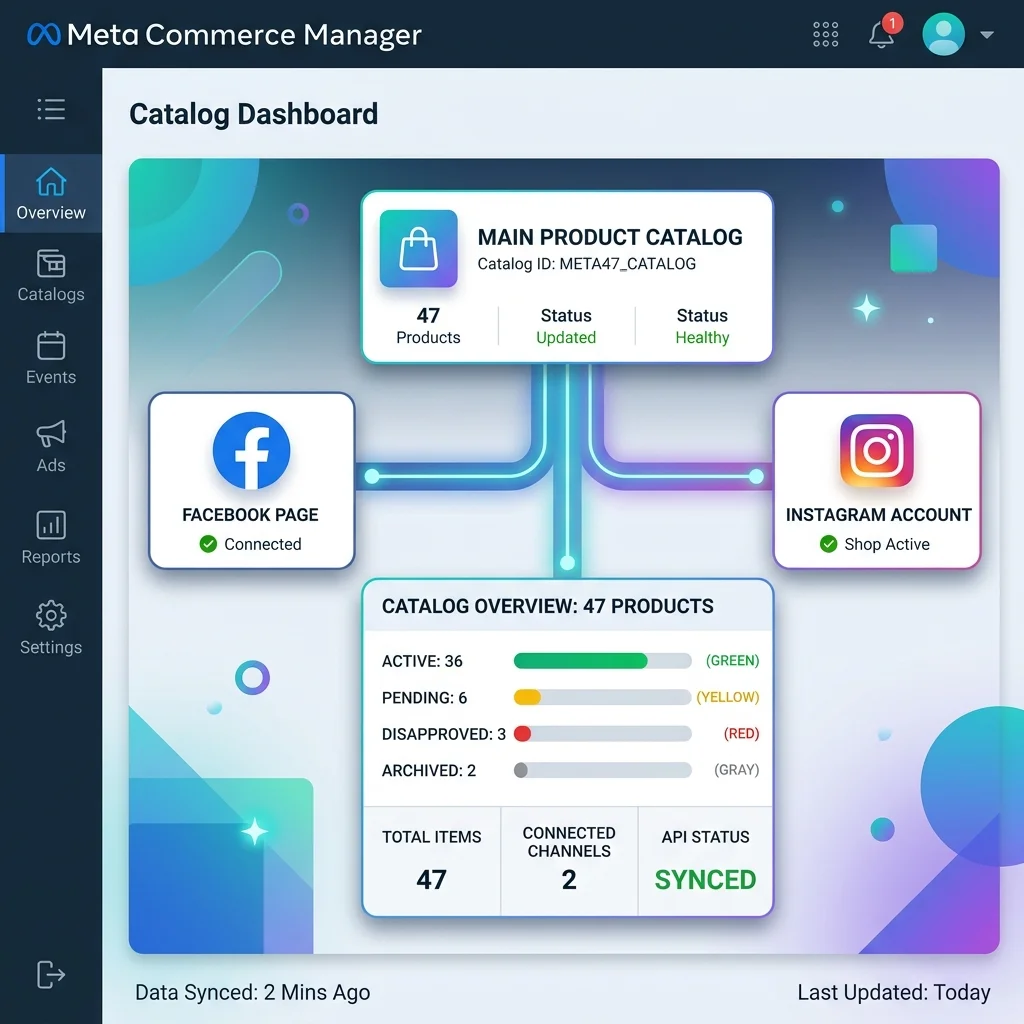This screenshot has height=1024, width=1024.
Task: Click the ARCHIVED: 2 label
Action: click(x=428, y=771)
